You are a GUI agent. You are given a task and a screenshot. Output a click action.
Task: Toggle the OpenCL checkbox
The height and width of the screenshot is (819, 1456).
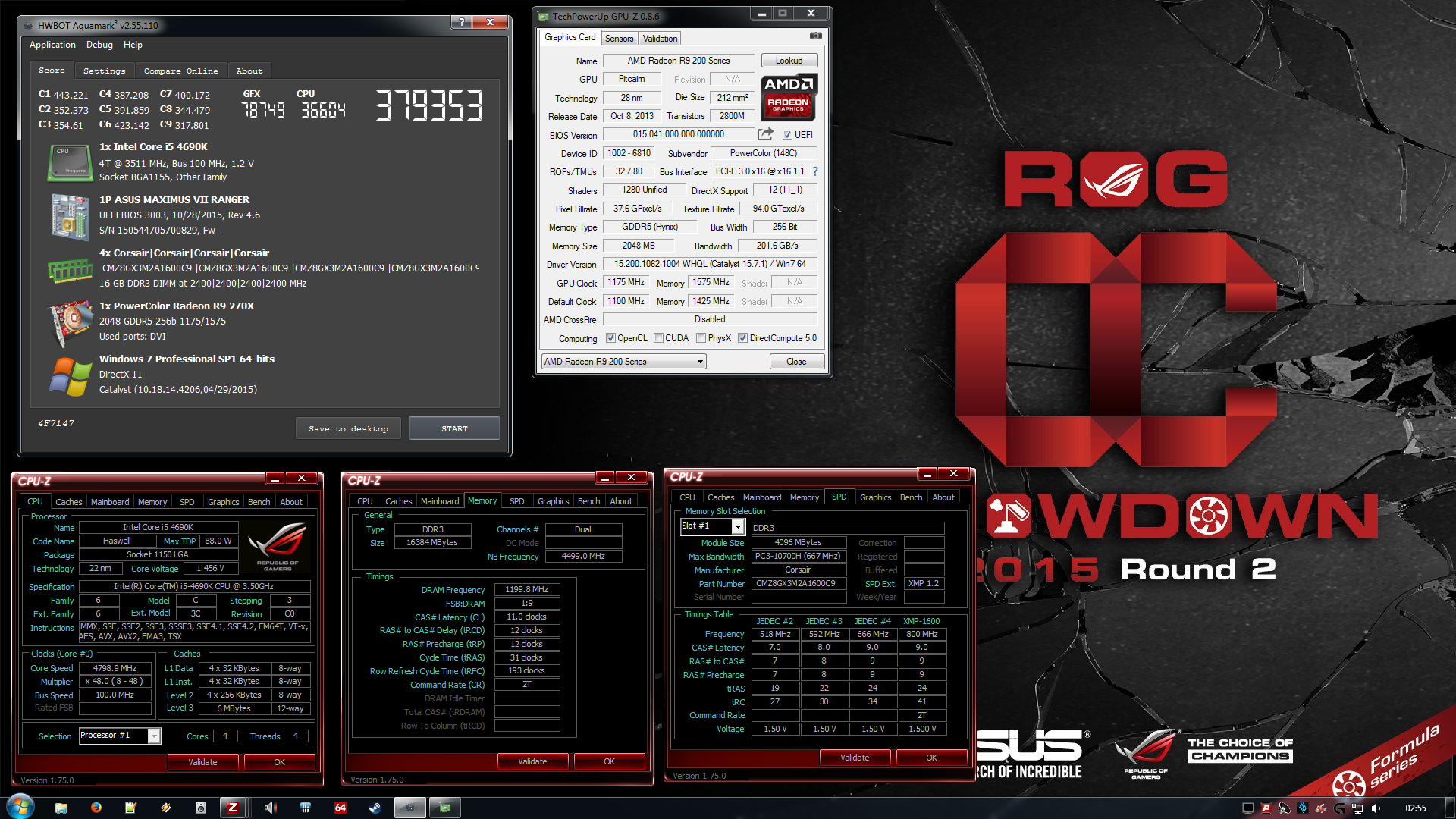pos(610,338)
